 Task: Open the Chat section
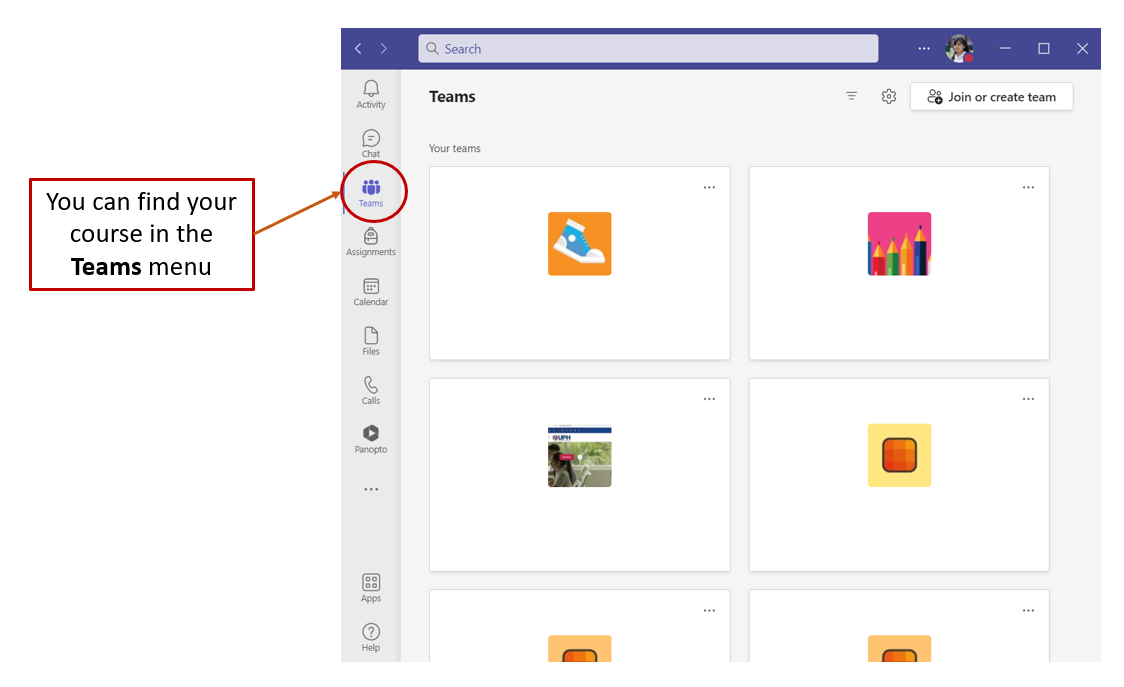371,143
